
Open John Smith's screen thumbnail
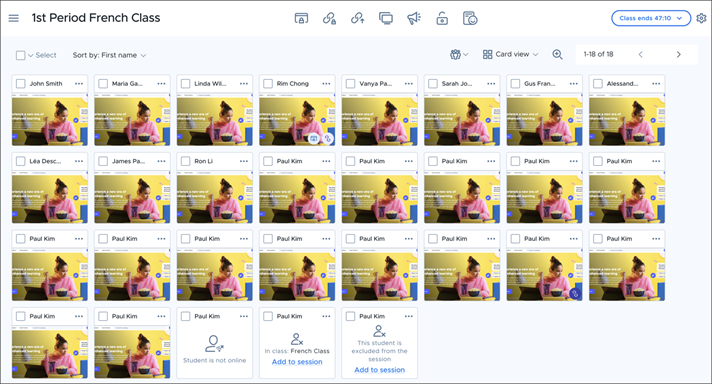[50, 120]
